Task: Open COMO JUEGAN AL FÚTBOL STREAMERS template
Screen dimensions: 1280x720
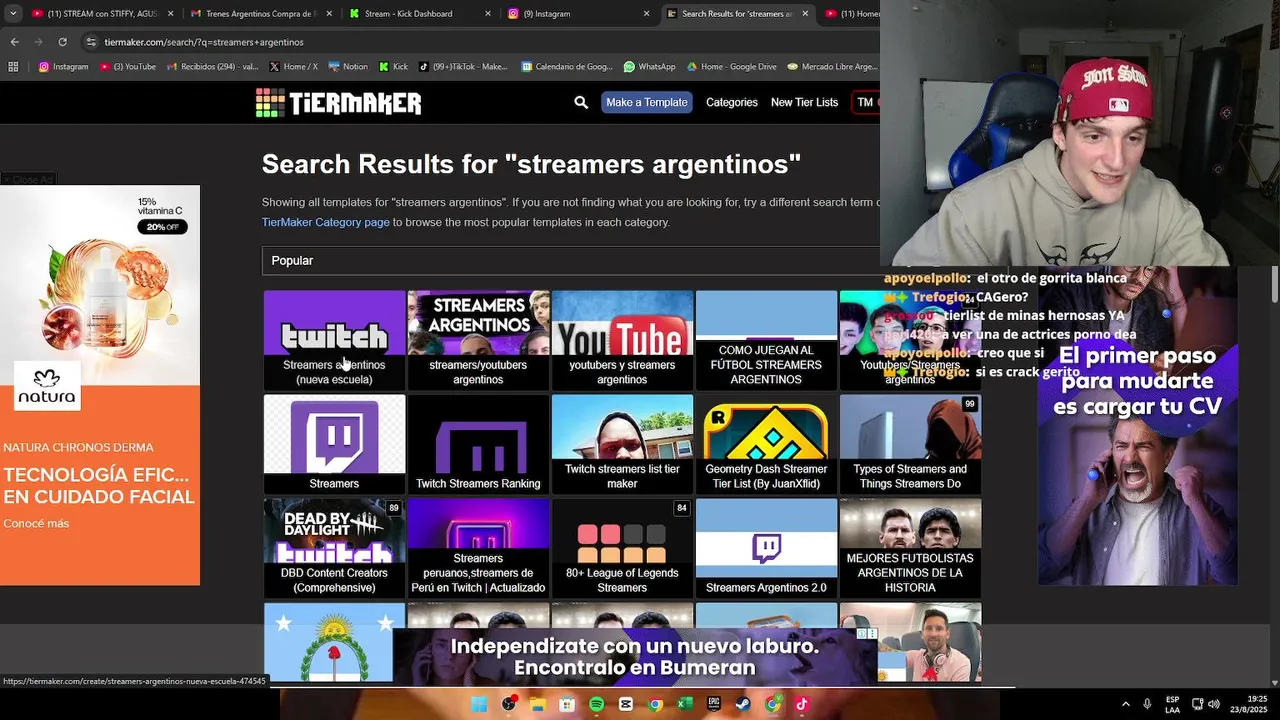Action: tap(766, 340)
